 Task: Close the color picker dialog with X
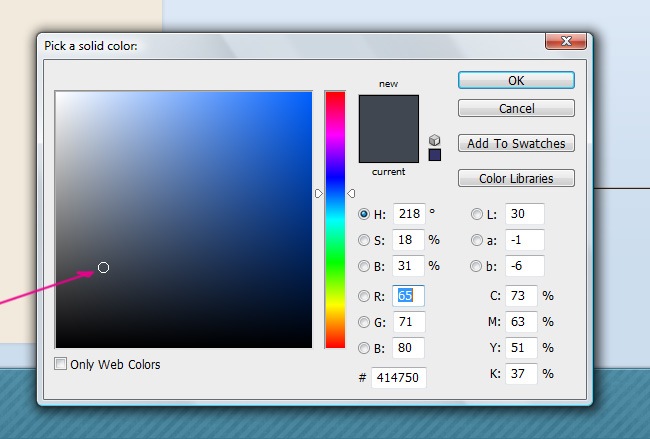pyautogui.click(x=565, y=42)
